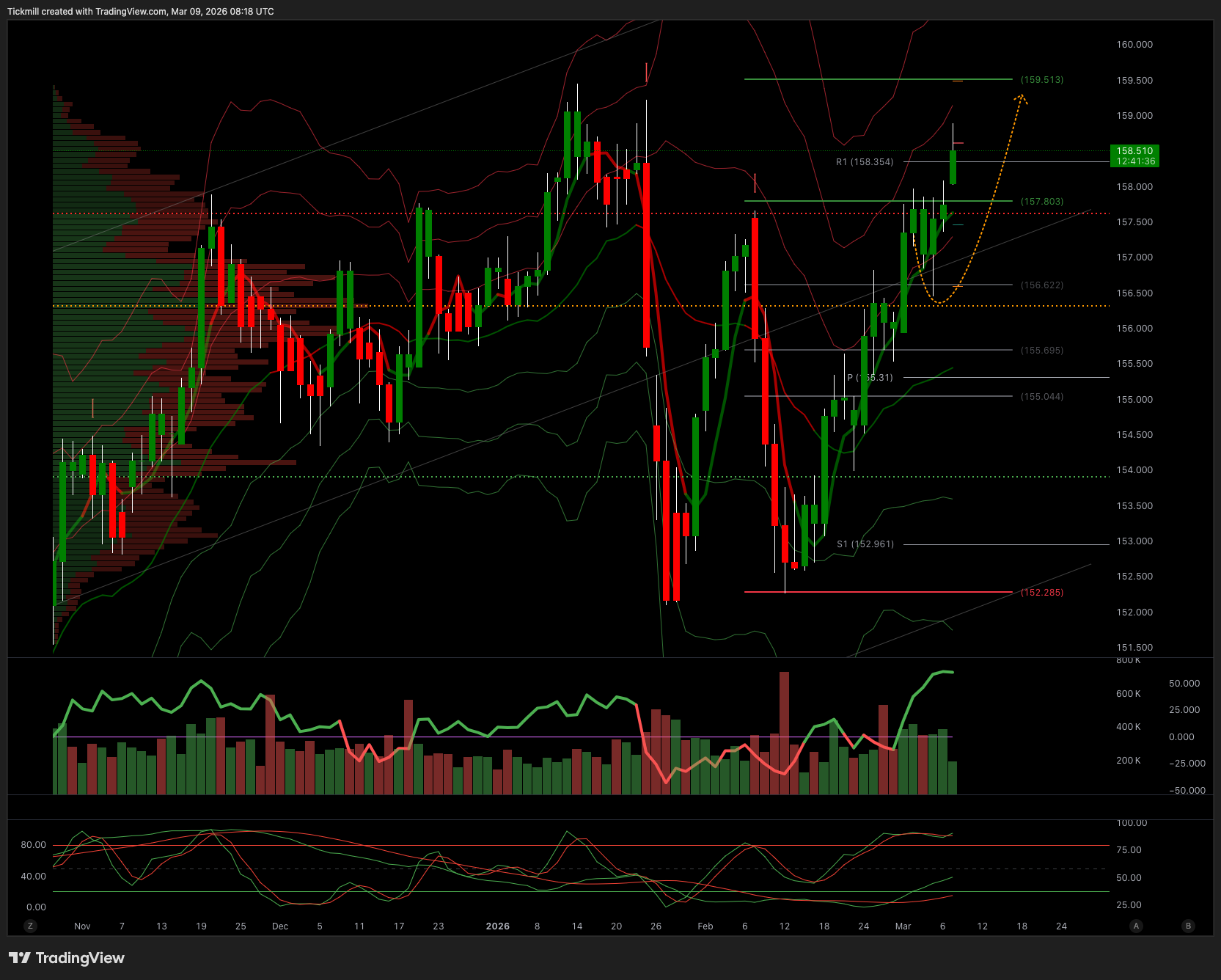Click the 80.00 level on stochastic panel
Viewport: 1221px width, 980px height.
click(33, 845)
